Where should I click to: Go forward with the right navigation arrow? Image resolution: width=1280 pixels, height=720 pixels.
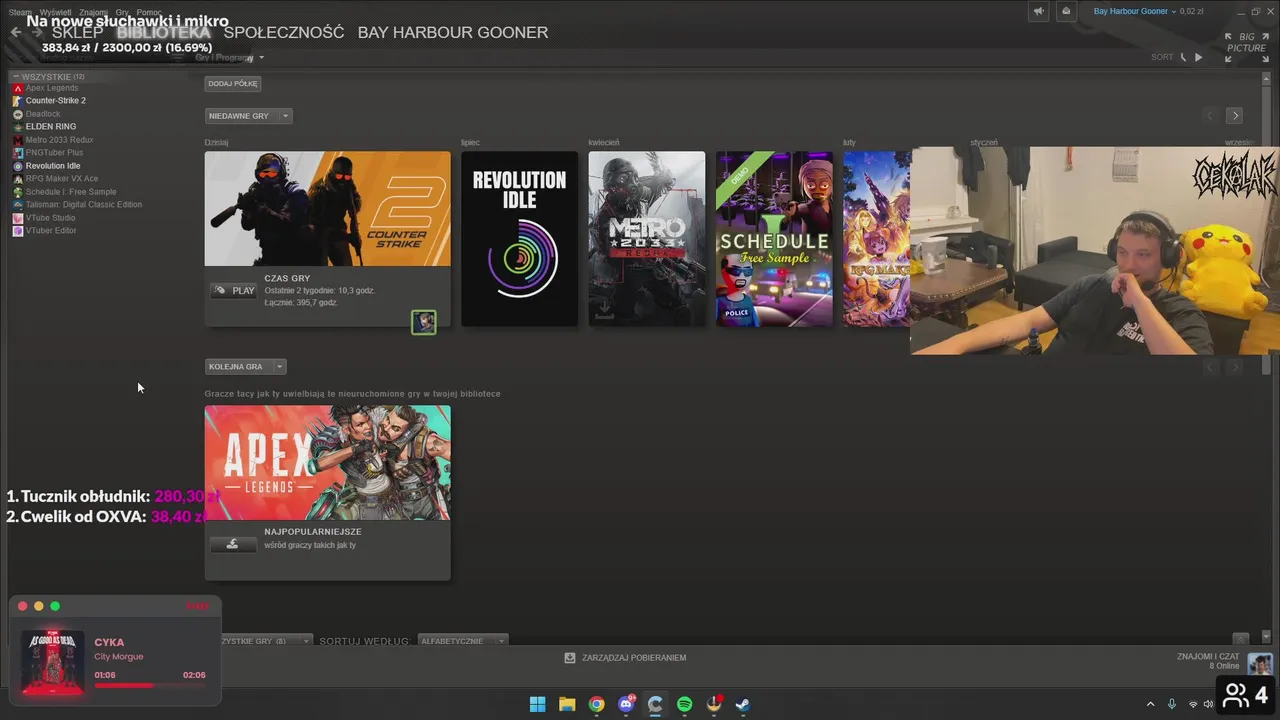[37, 32]
